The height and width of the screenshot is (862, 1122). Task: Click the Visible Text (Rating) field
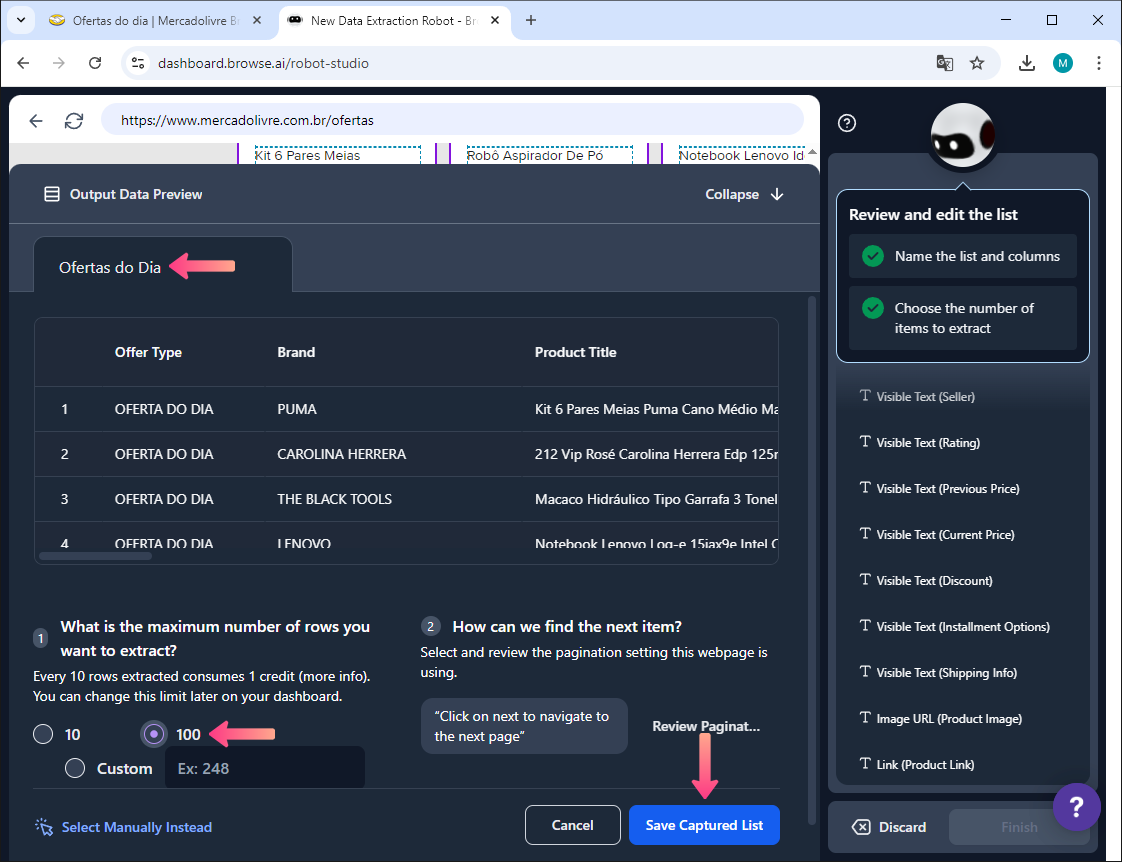(919, 442)
